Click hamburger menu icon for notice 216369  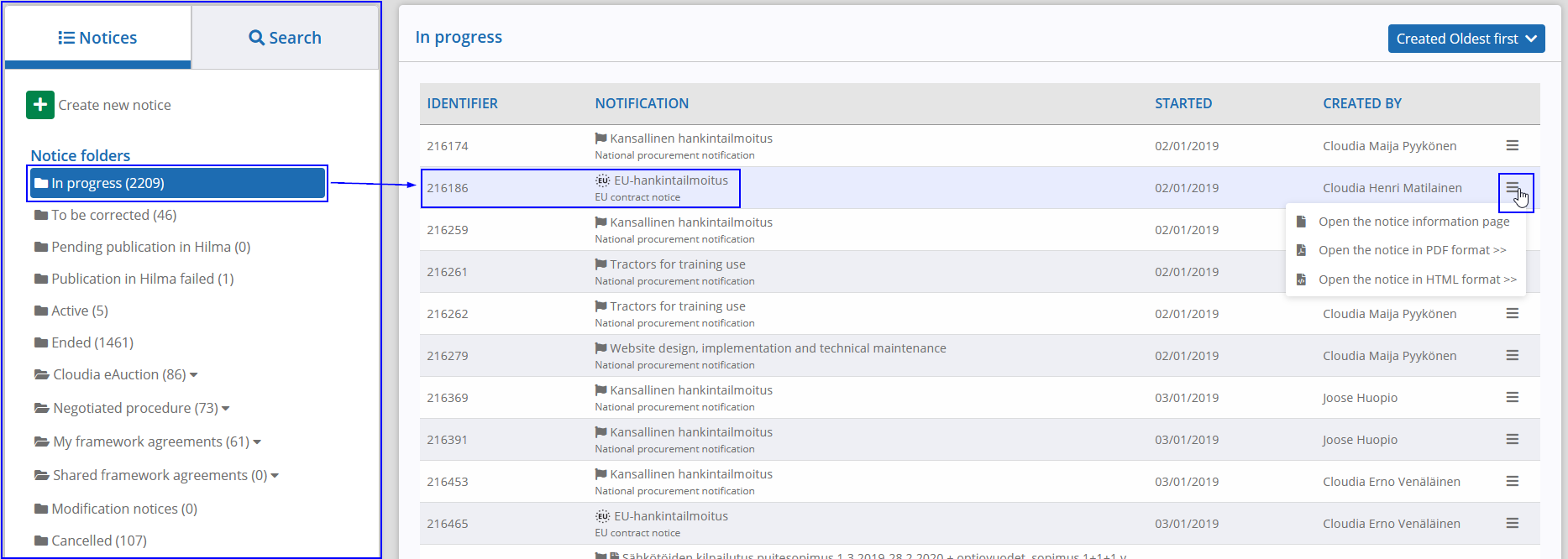click(1512, 398)
